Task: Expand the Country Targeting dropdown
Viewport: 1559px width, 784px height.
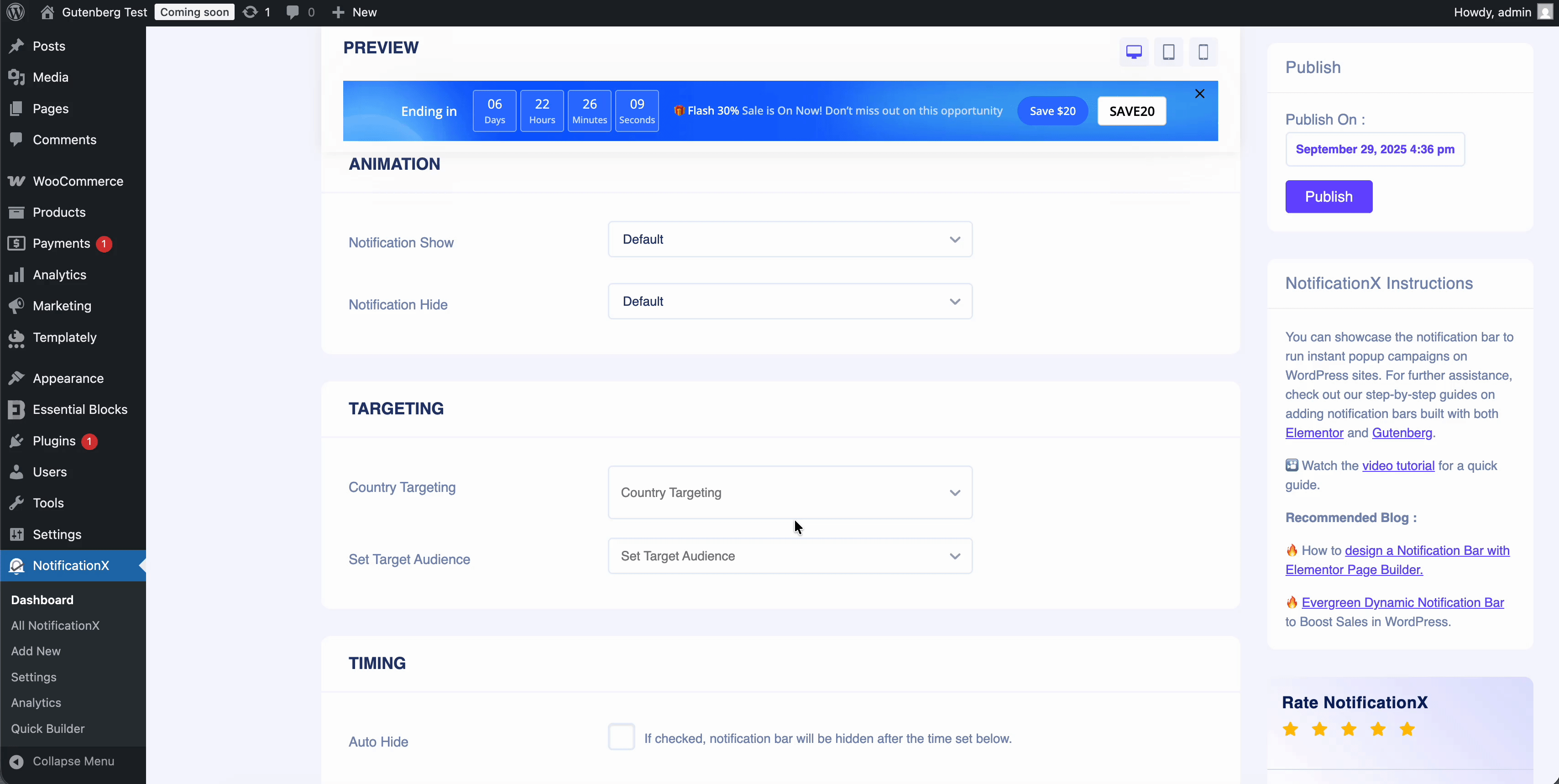Action: 789,492
